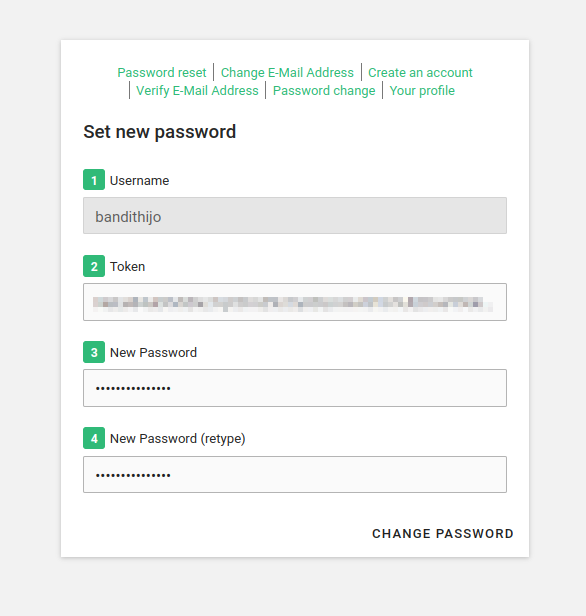Screen dimensions: 586x616
Task: Click the Token label text
Action: pos(128,267)
